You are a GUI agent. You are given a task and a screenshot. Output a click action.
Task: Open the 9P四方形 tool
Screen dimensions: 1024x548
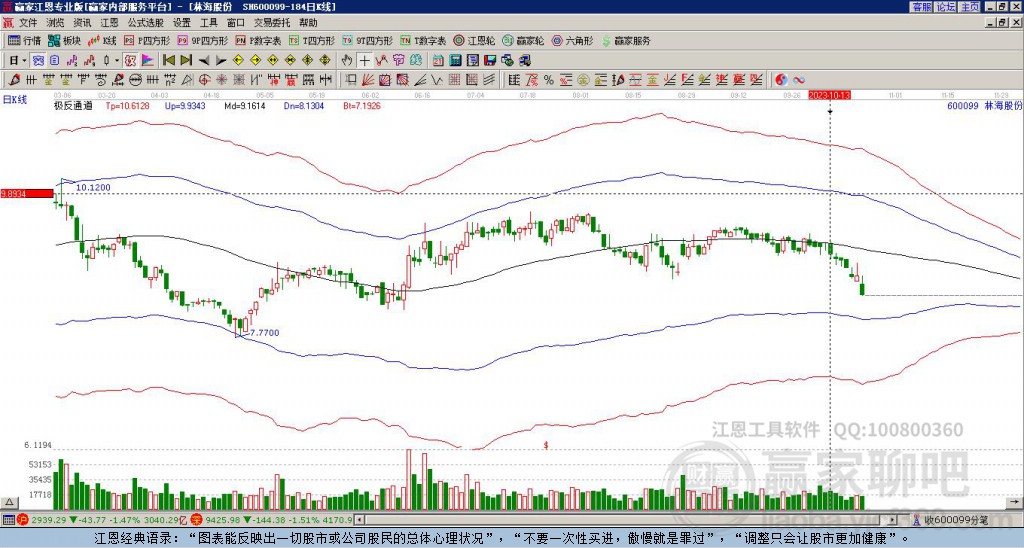tap(202, 40)
